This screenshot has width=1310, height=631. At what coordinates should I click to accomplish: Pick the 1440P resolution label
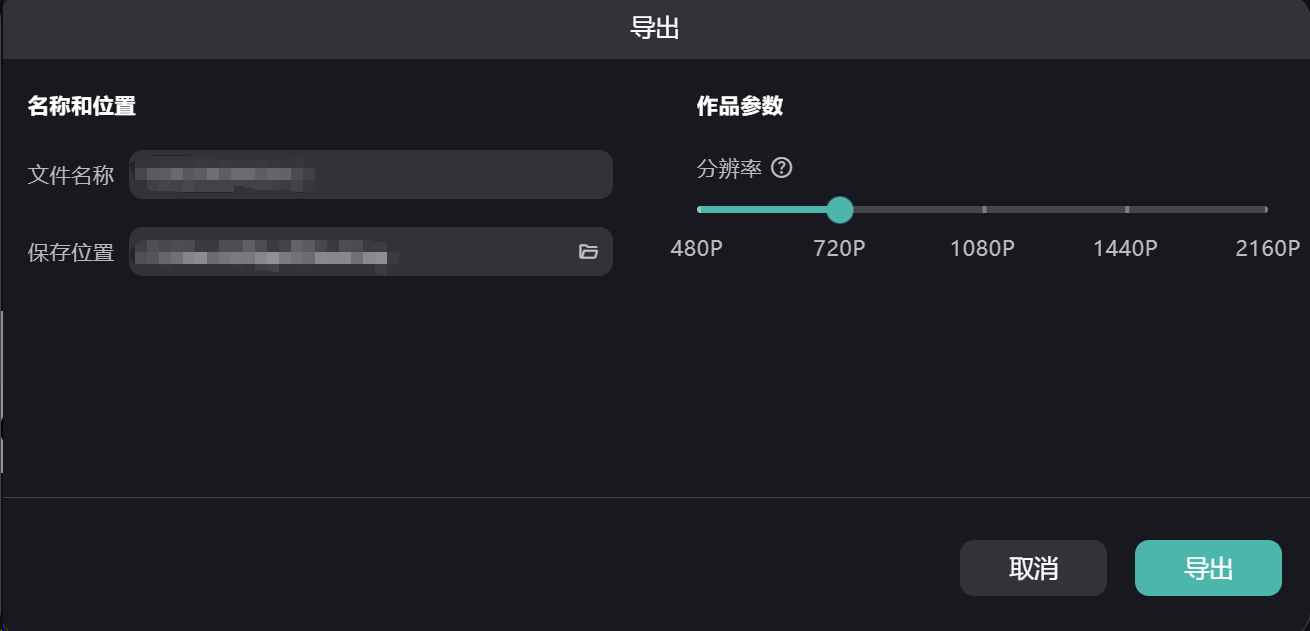click(1125, 249)
